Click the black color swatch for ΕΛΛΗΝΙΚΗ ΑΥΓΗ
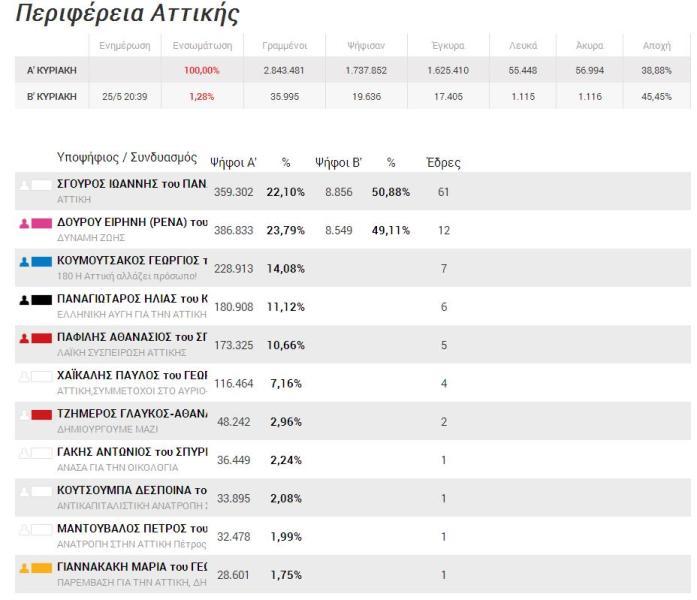Image resolution: width=697 pixels, height=600 pixels. (x=43, y=300)
